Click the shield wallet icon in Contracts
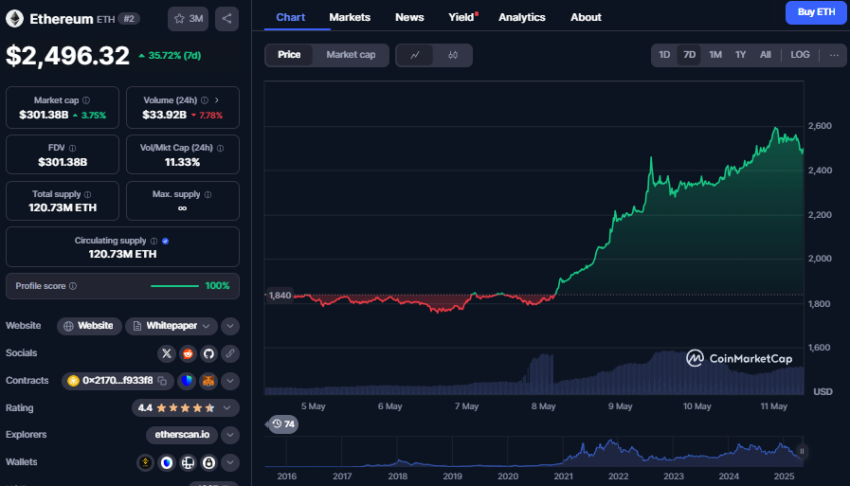This screenshot has width=850, height=486. (x=187, y=381)
